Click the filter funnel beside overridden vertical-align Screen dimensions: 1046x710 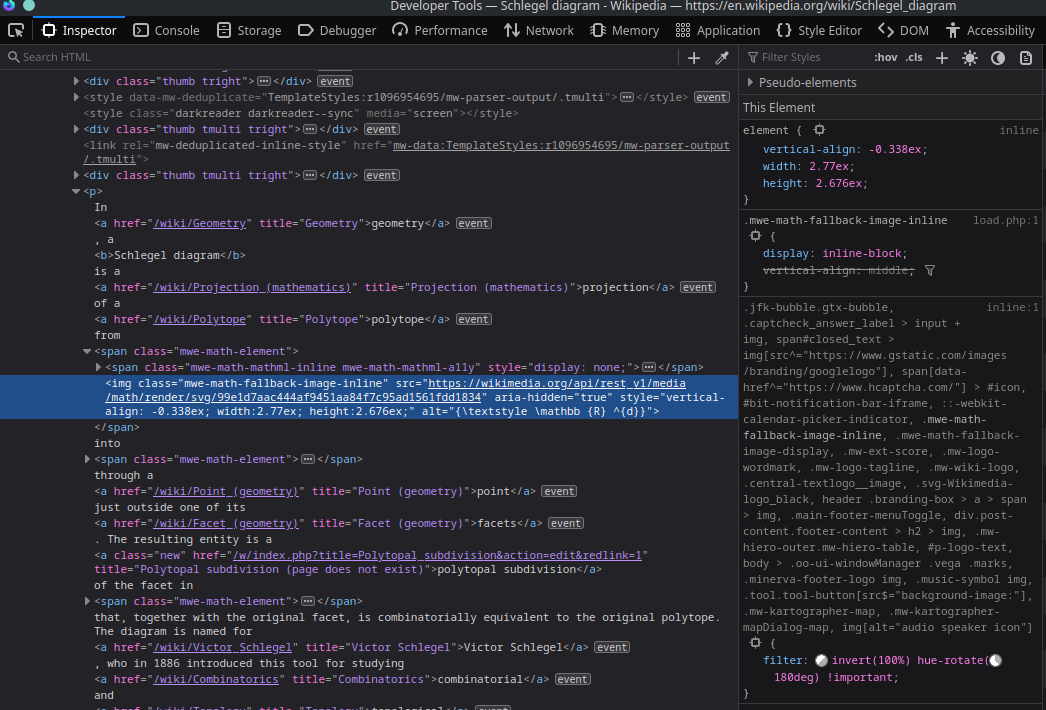pyautogui.click(x=930, y=270)
